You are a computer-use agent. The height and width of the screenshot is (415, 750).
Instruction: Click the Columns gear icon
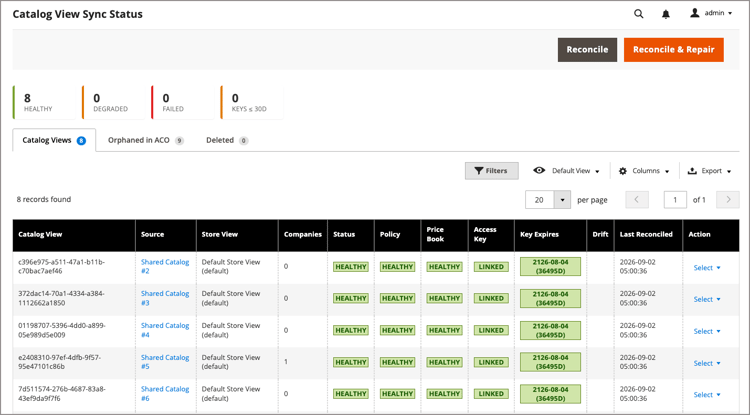(623, 171)
